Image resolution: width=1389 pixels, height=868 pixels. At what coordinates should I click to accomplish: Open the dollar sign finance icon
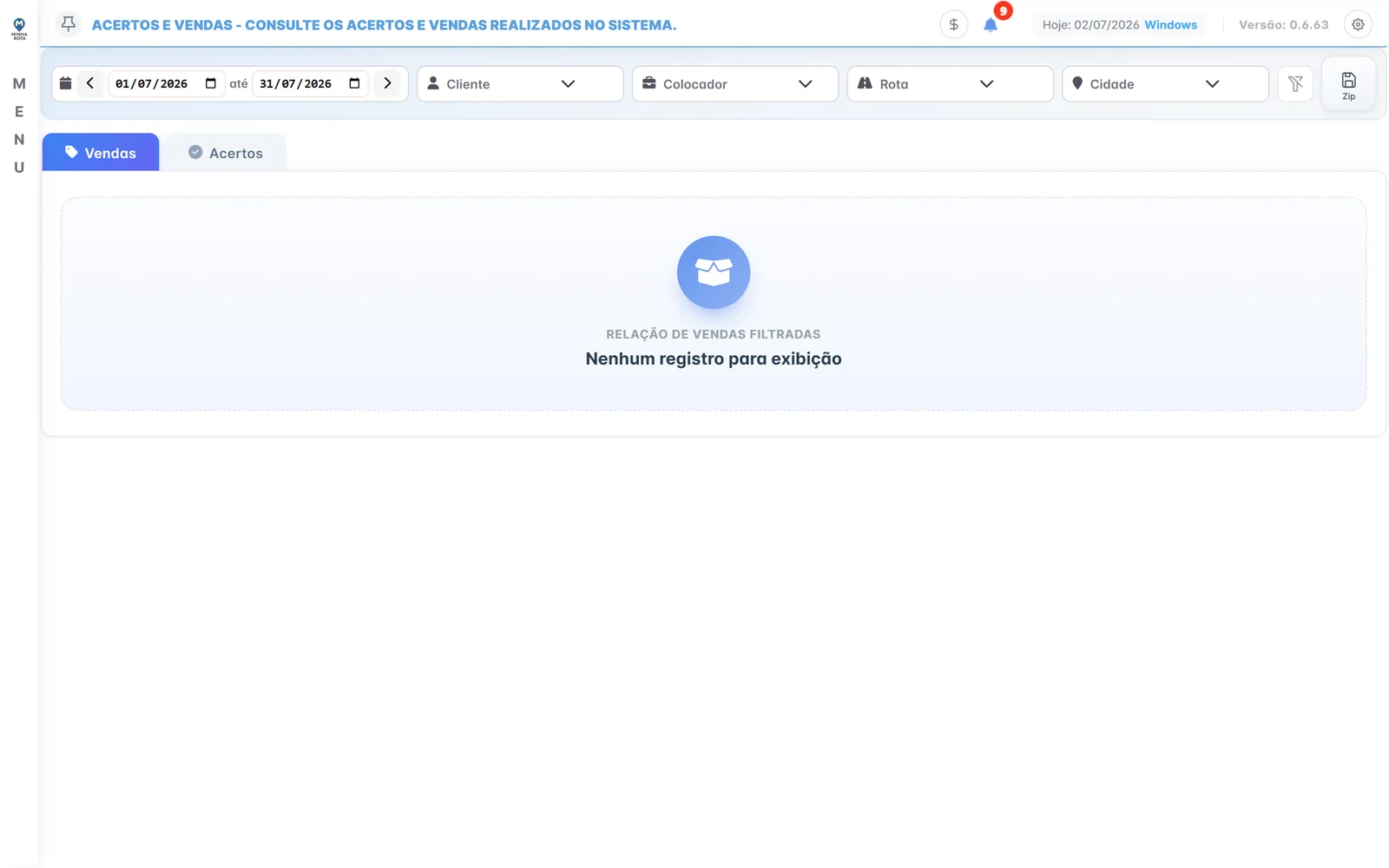click(953, 24)
